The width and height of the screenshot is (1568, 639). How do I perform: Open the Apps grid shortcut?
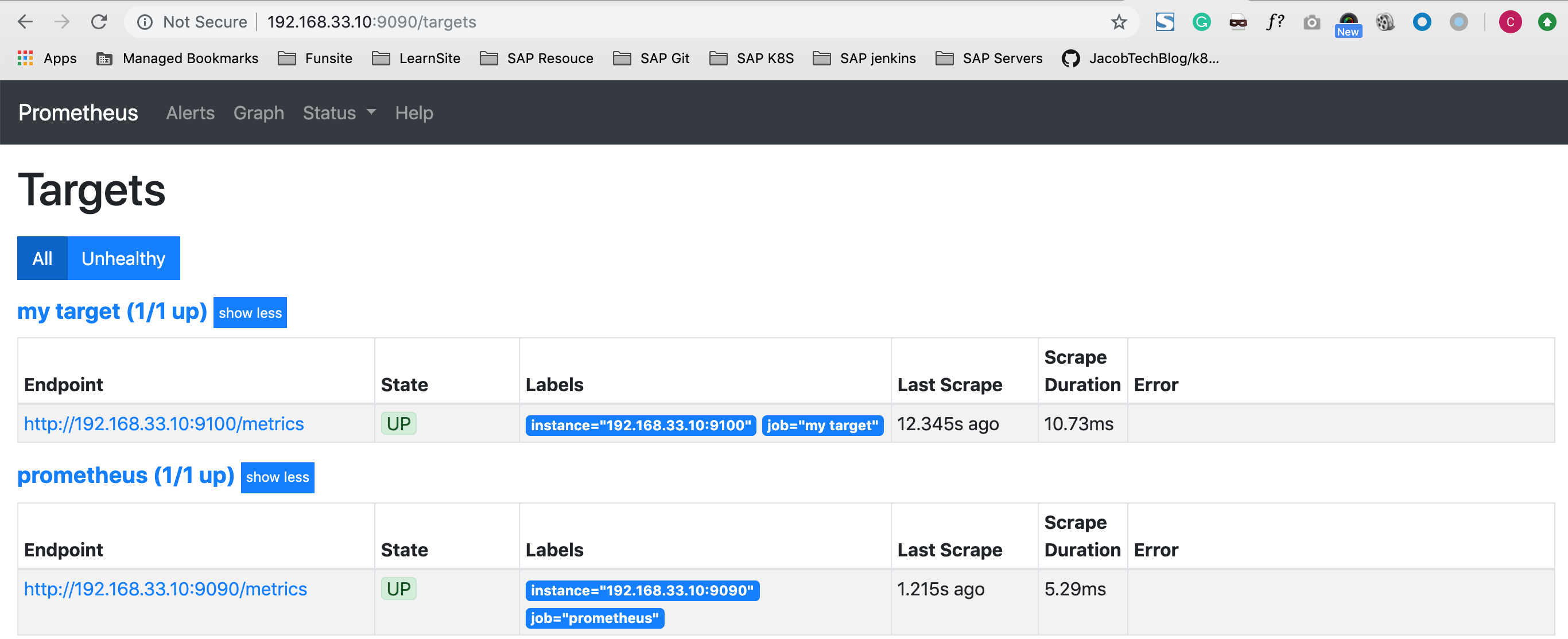tap(48, 59)
